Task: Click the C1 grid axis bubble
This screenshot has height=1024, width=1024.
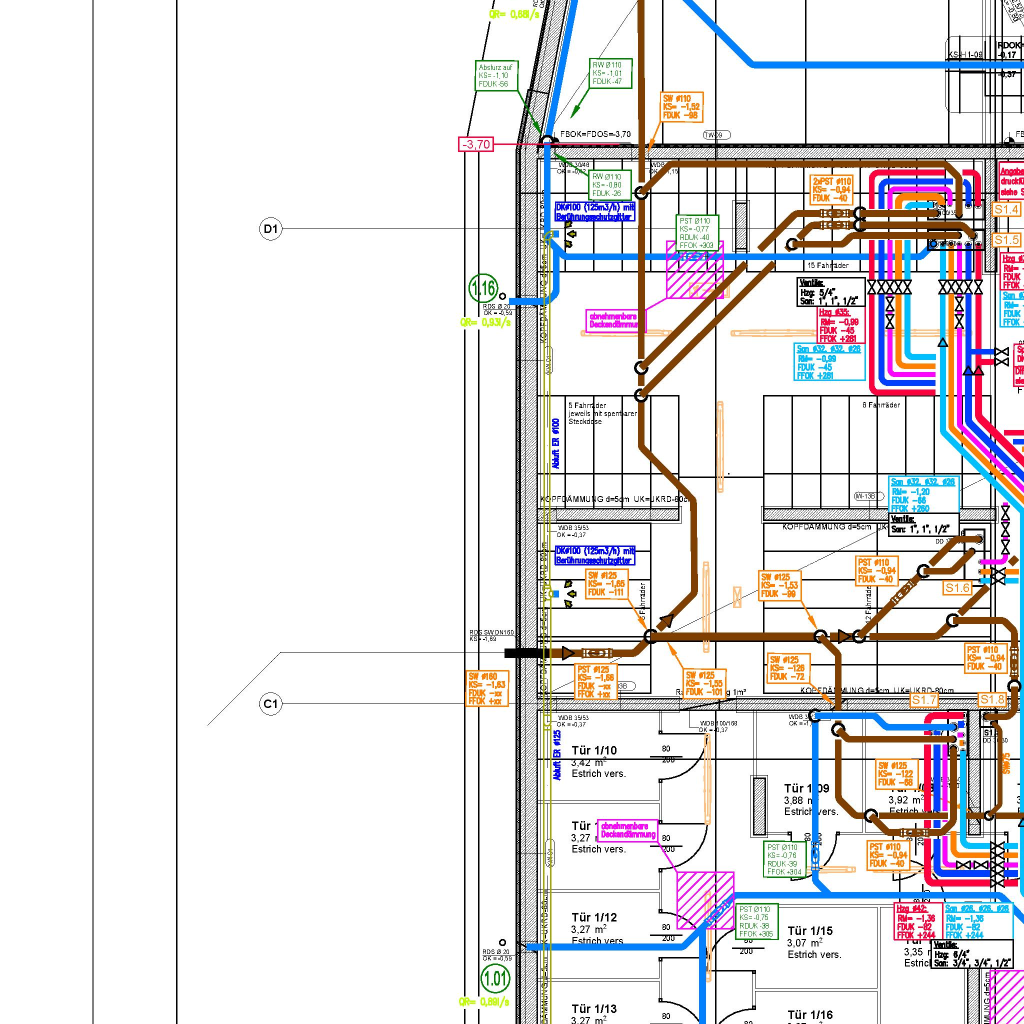Action: click(270, 704)
